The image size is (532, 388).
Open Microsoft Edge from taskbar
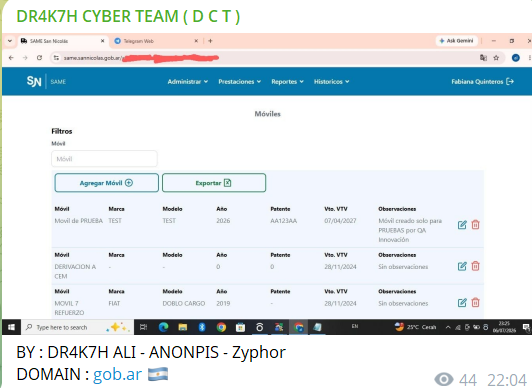(164, 327)
